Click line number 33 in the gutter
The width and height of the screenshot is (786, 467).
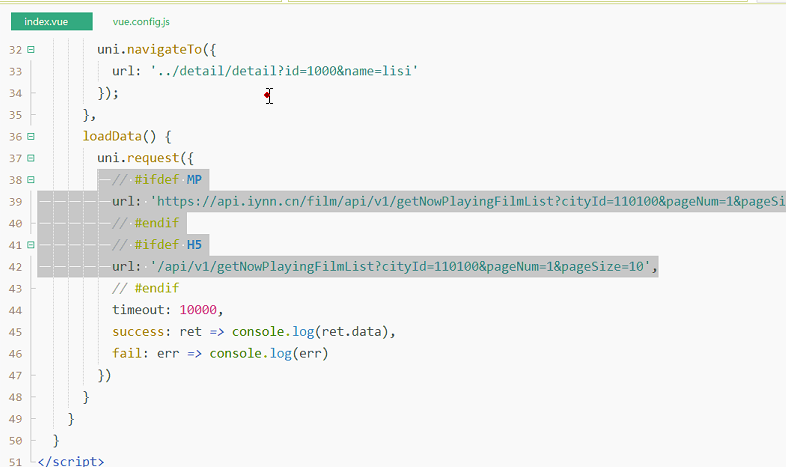point(16,72)
